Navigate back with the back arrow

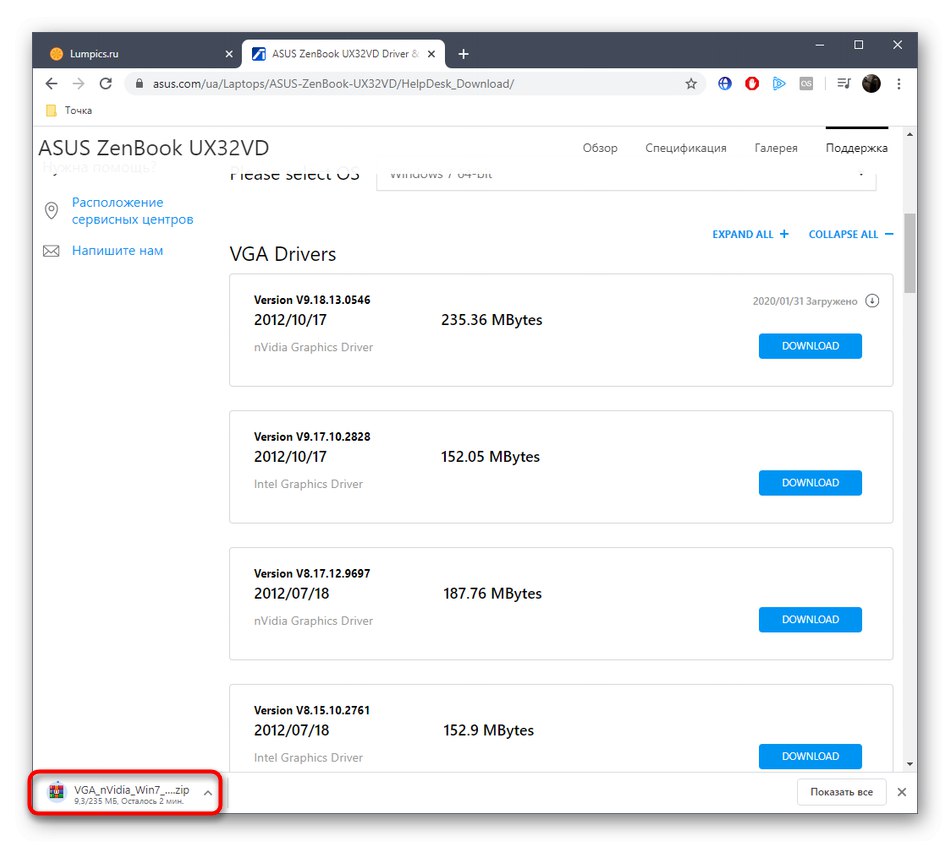coord(51,84)
